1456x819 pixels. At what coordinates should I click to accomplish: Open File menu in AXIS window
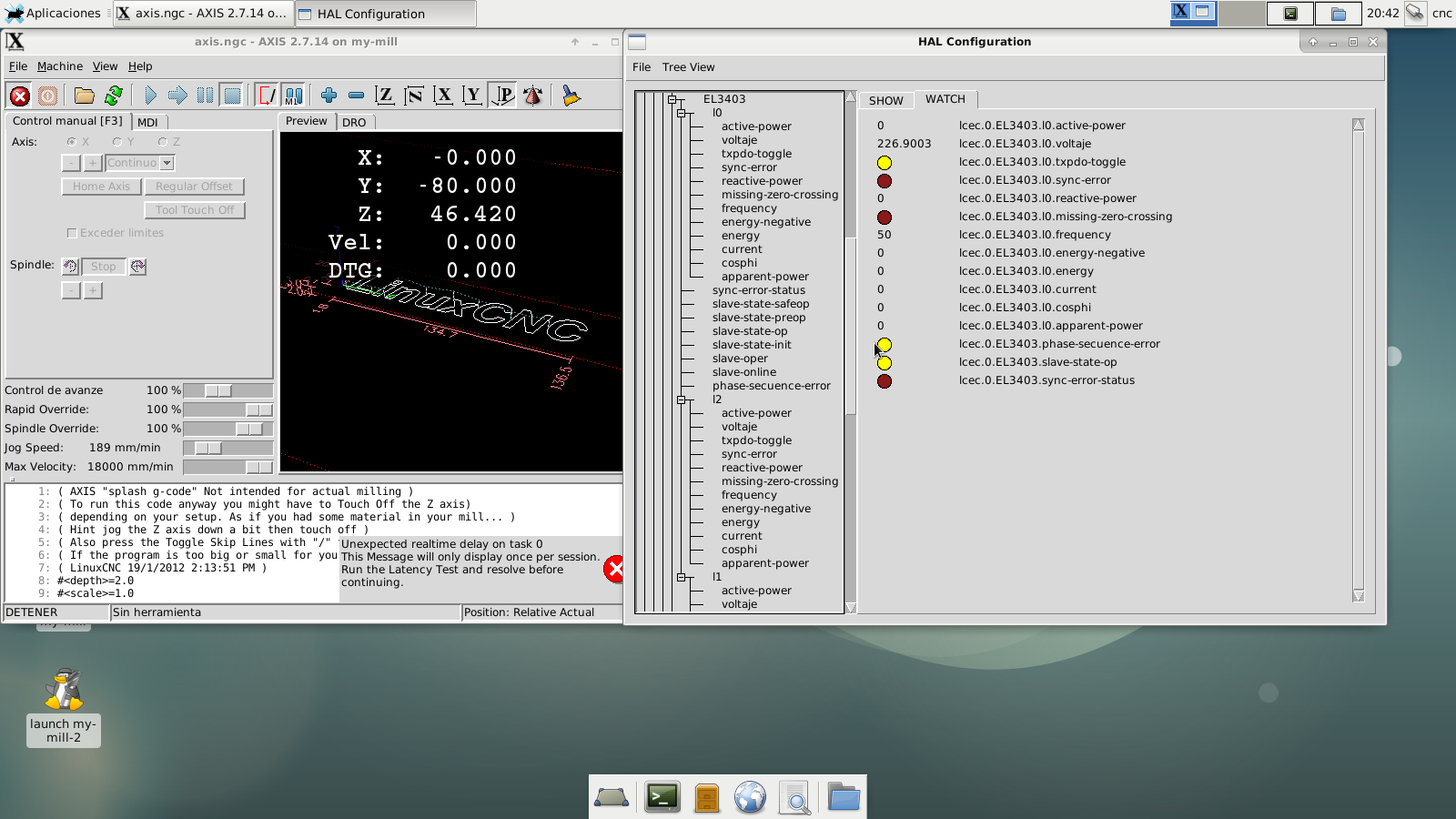coord(18,66)
